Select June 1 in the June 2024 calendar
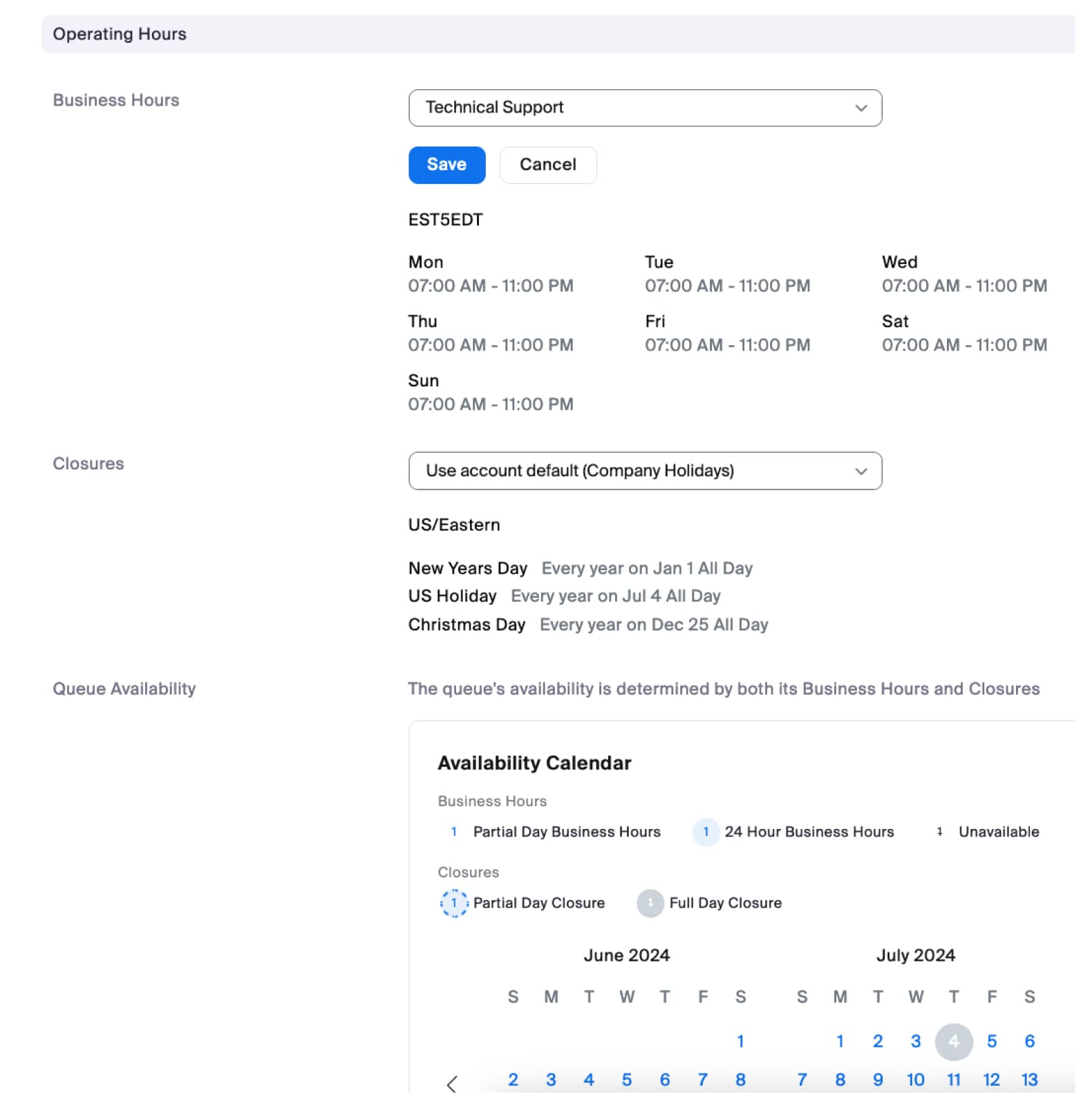This screenshot has height=1093, width=1092. pyautogui.click(x=740, y=1041)
